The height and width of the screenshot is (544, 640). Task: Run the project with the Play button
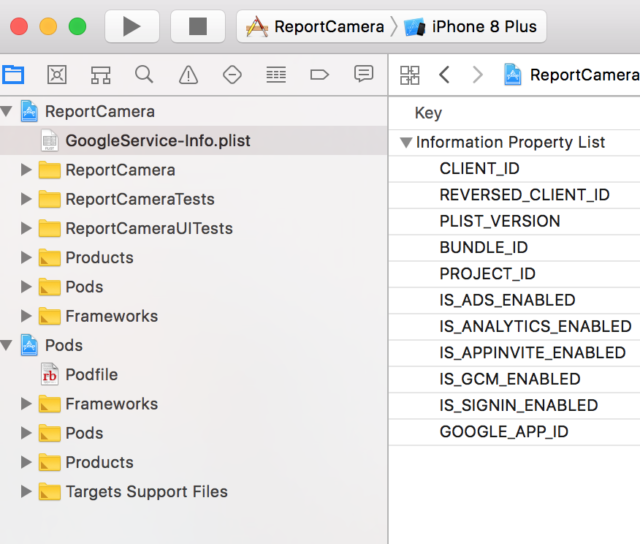[132, 27]
